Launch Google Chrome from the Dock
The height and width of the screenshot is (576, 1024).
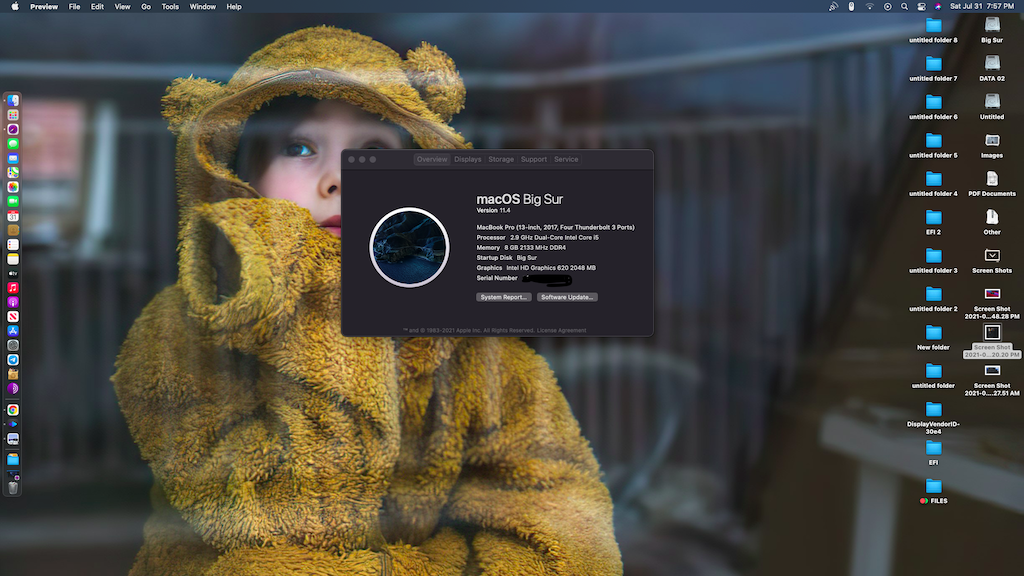(x=13, y=410)
